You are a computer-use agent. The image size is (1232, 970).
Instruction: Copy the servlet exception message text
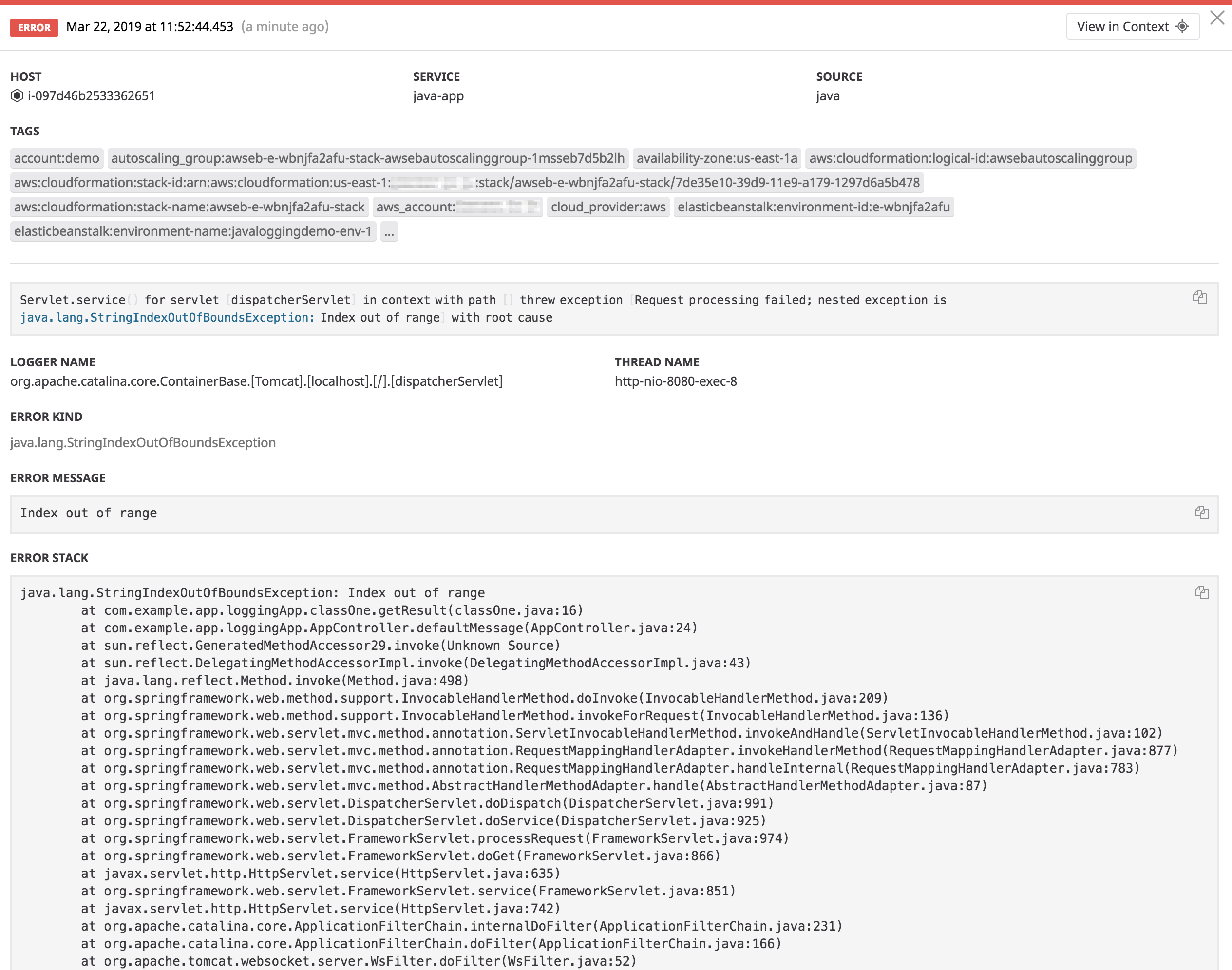coord(1201,298)
